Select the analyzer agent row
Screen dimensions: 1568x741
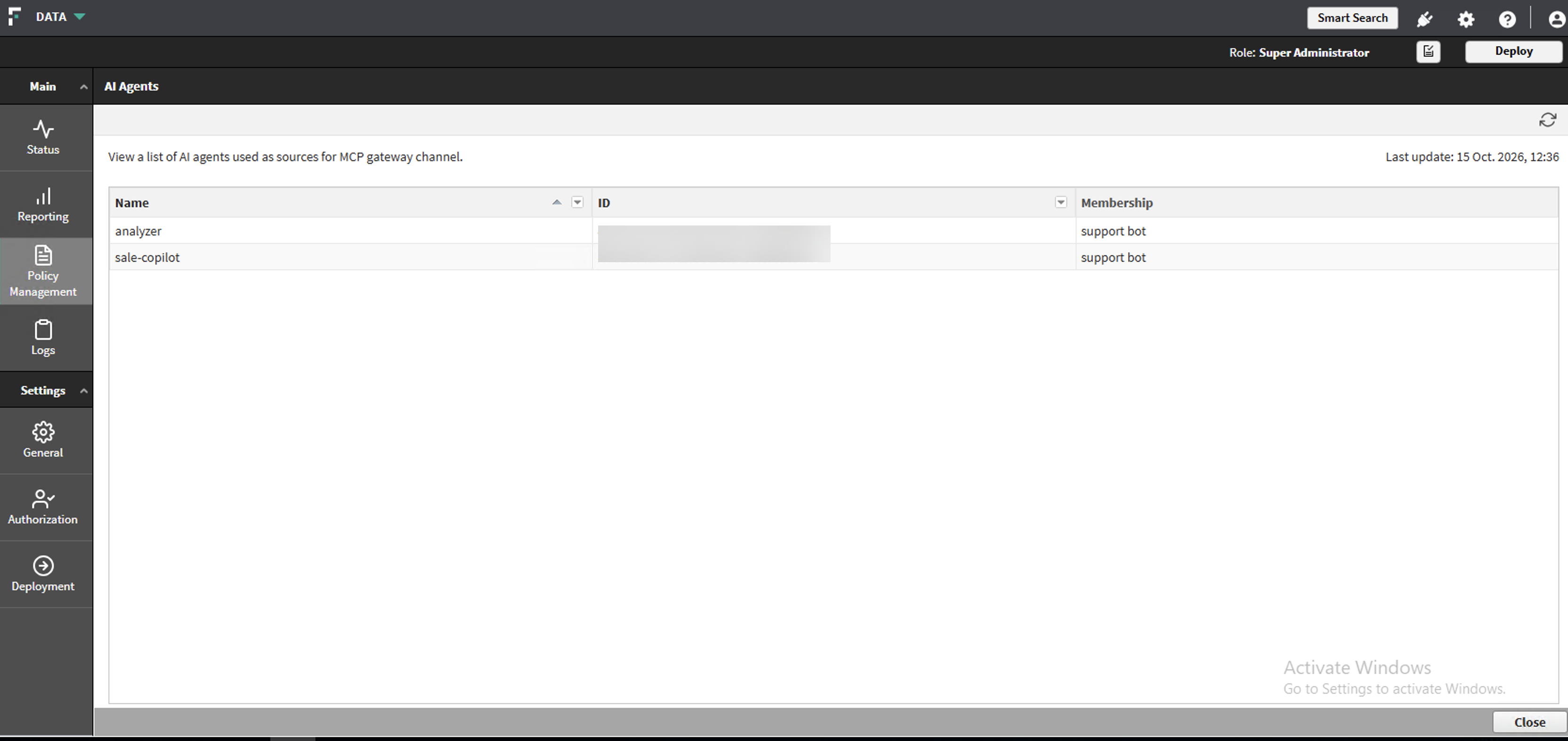pos(833,231)
